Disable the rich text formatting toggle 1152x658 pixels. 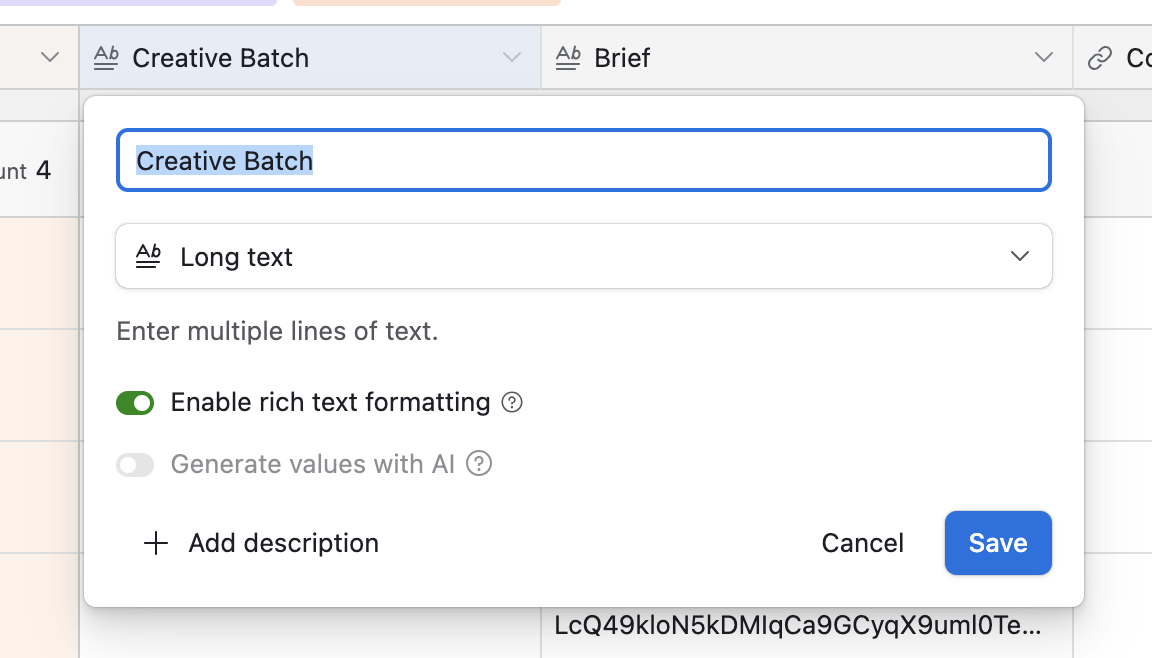pyautogui.click(x=135, y=403)
